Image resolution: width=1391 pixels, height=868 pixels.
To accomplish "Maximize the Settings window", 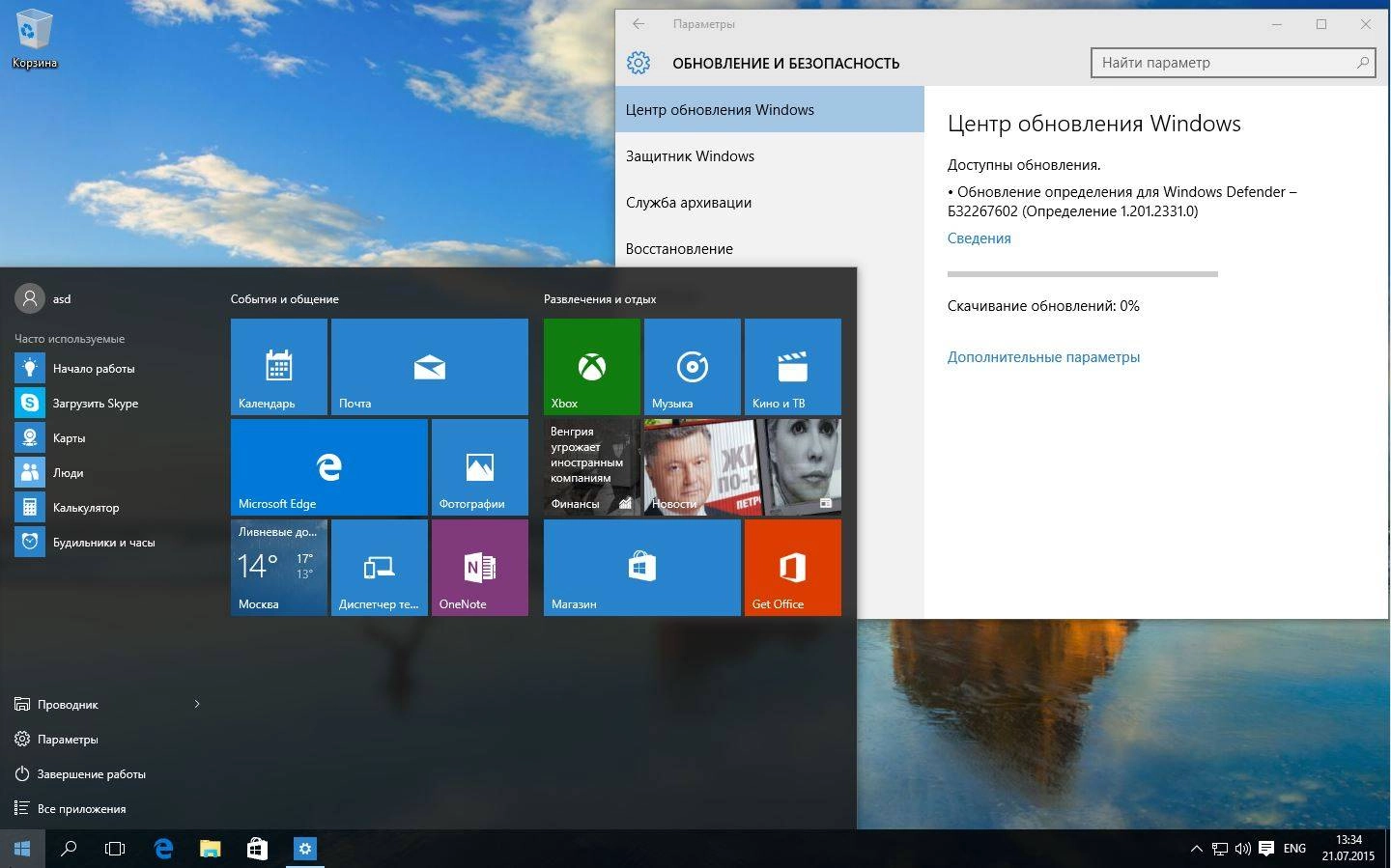I will click(1321, 24).
